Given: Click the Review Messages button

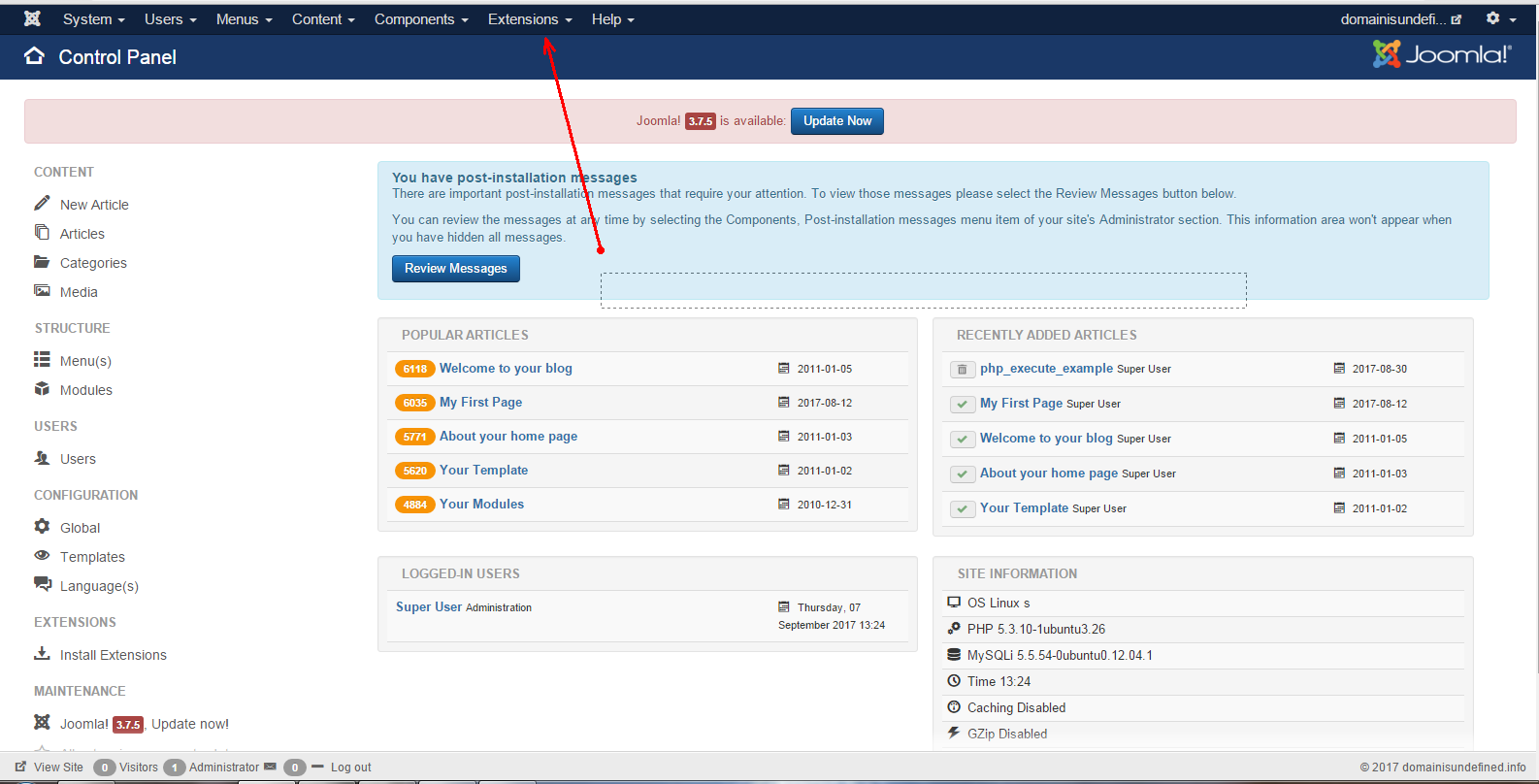Looking at the screenshot, I should tap(456, 269).
